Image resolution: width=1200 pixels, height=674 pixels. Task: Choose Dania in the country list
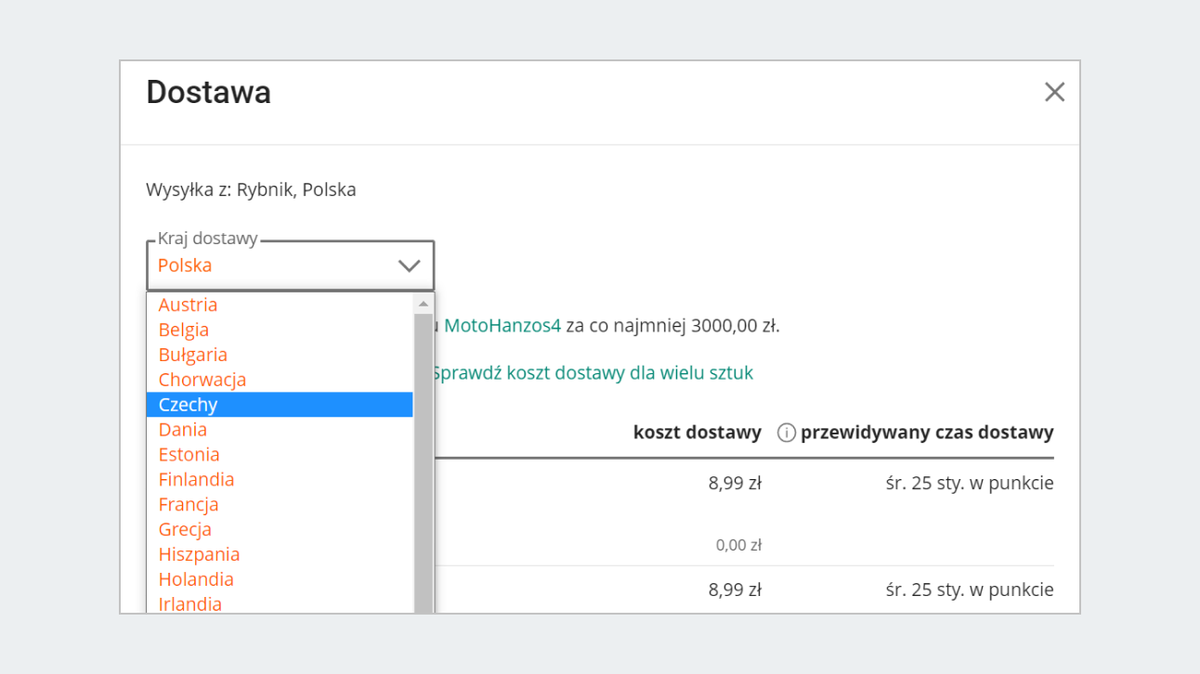click(183, 430)
